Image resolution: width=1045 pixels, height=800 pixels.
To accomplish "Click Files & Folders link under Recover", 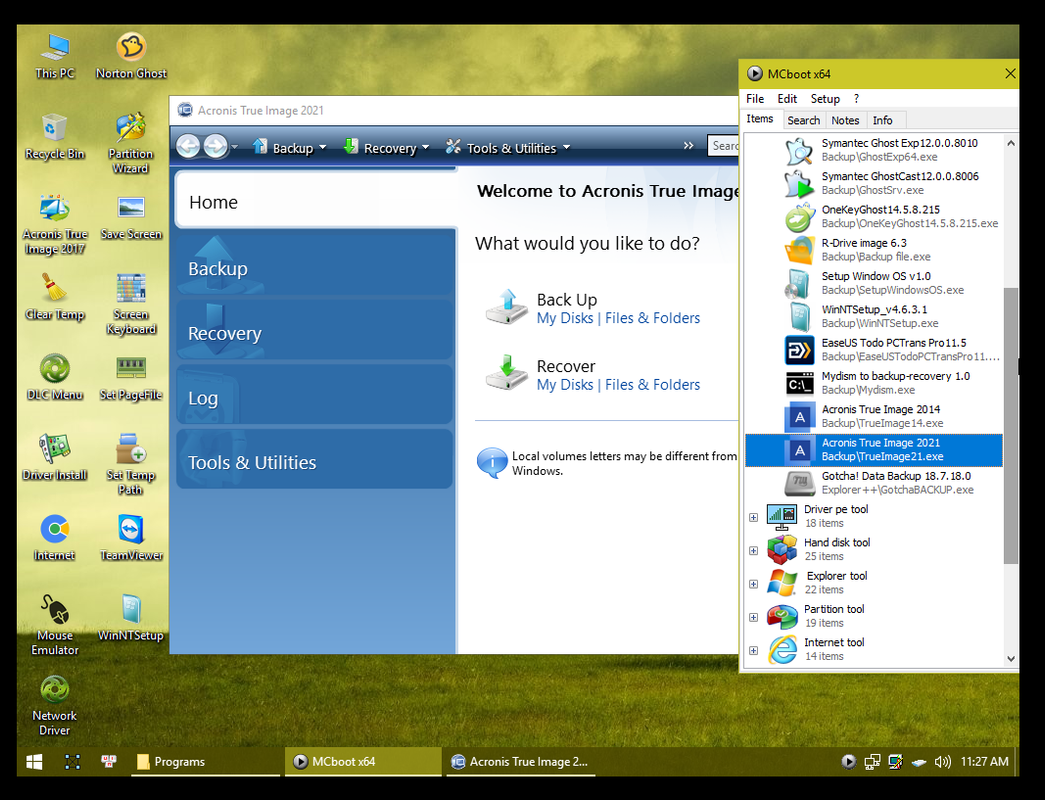I will [x=652, y=385].
